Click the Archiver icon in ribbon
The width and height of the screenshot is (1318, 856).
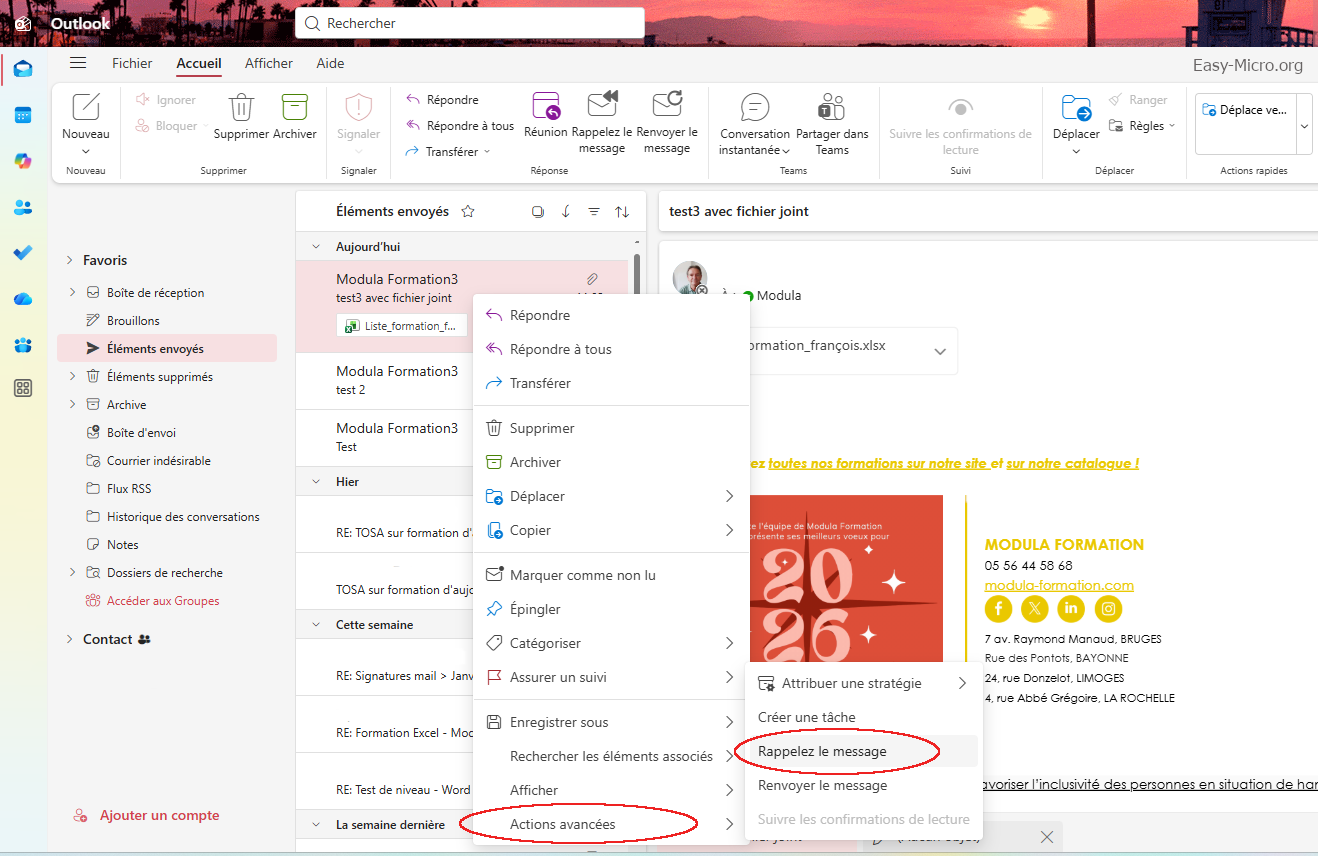point(294,107)
